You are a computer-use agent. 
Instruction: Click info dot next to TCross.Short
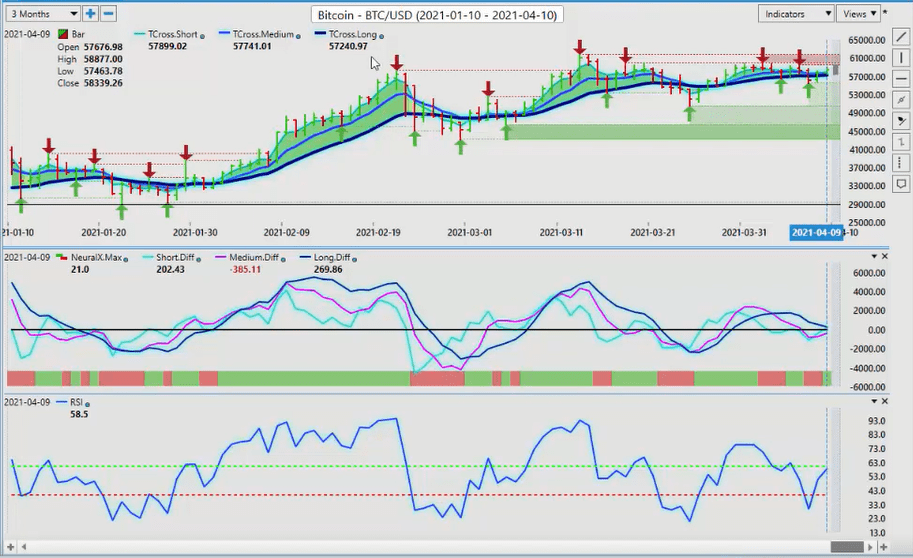(202, 36)
